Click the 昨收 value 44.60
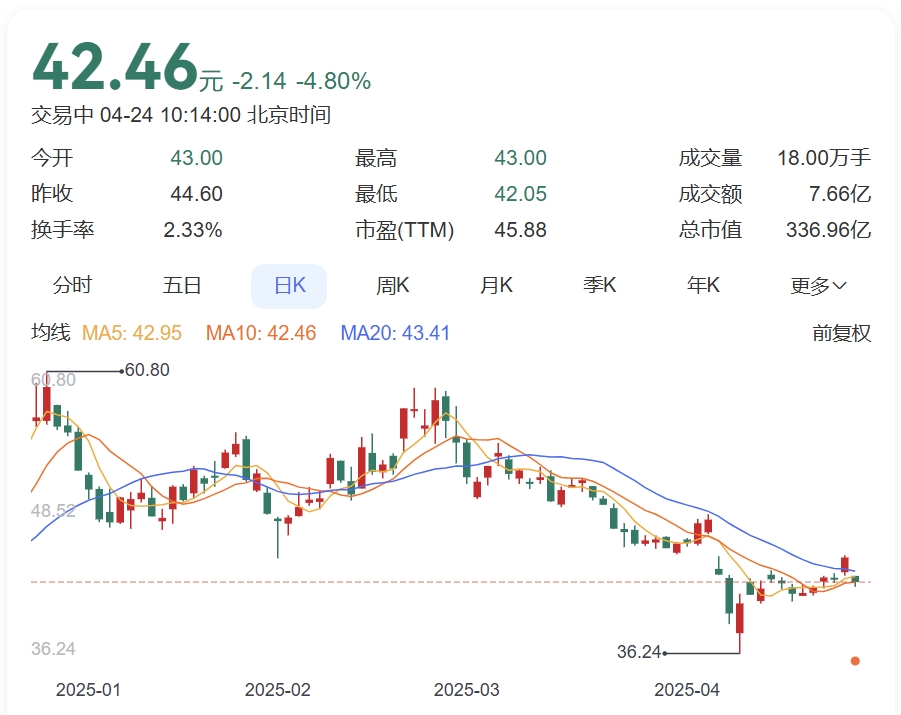This screenshot has height=715, width=901. [197, 194]
